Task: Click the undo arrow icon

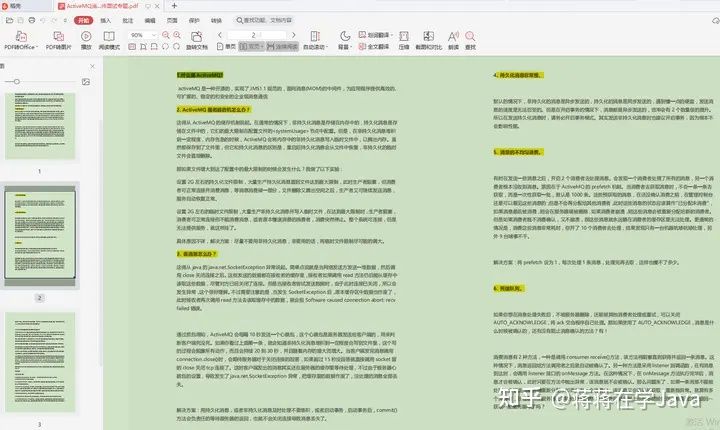Action: (43, 20)
